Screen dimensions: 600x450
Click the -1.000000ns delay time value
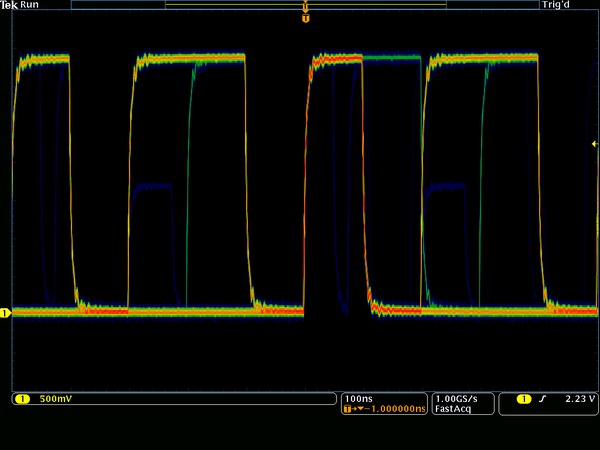point(391,409)
